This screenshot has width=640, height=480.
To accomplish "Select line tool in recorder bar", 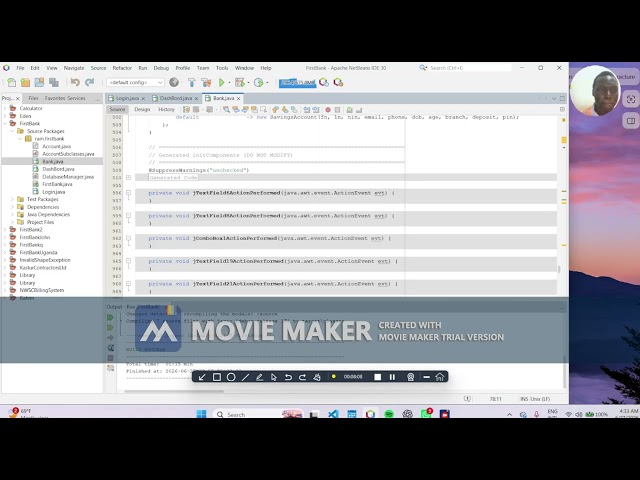I will [245, 377].
